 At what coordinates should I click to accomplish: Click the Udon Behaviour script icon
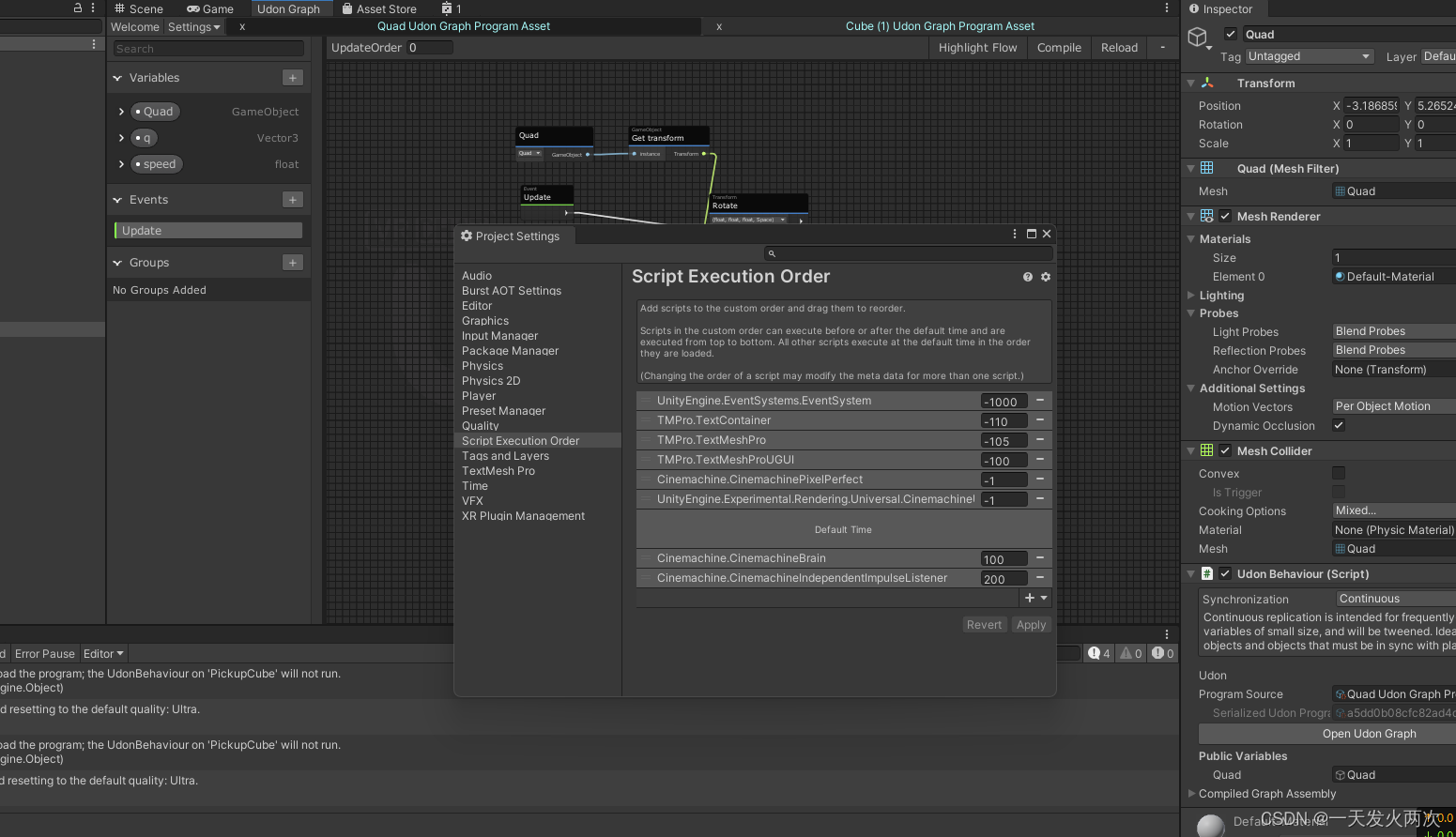point(1207,573)
